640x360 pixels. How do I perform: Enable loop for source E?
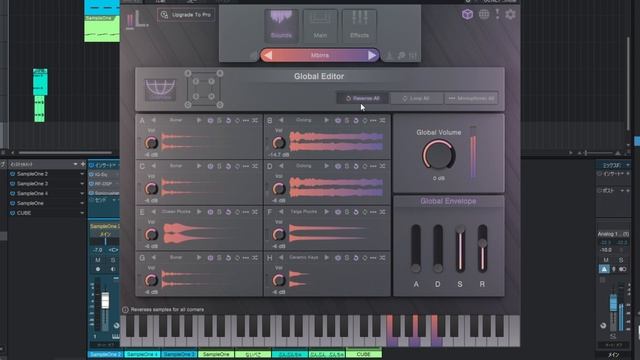coord(237,212)
